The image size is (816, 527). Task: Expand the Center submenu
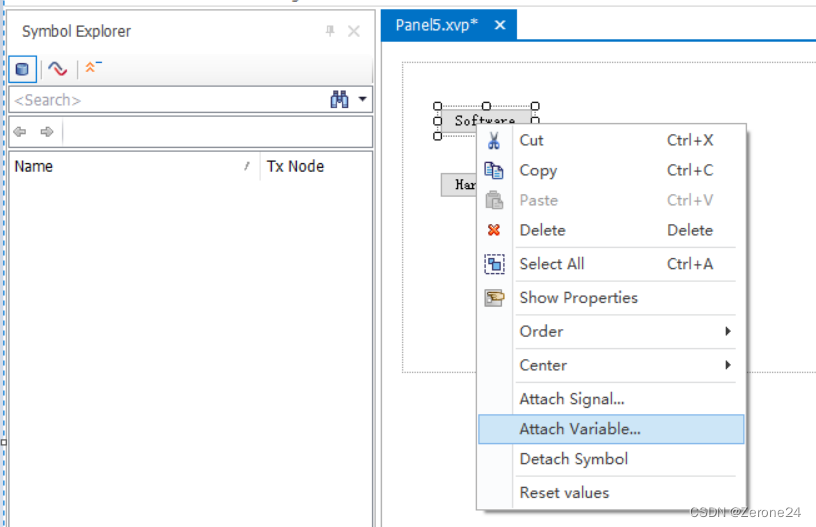tap(611, 366)
